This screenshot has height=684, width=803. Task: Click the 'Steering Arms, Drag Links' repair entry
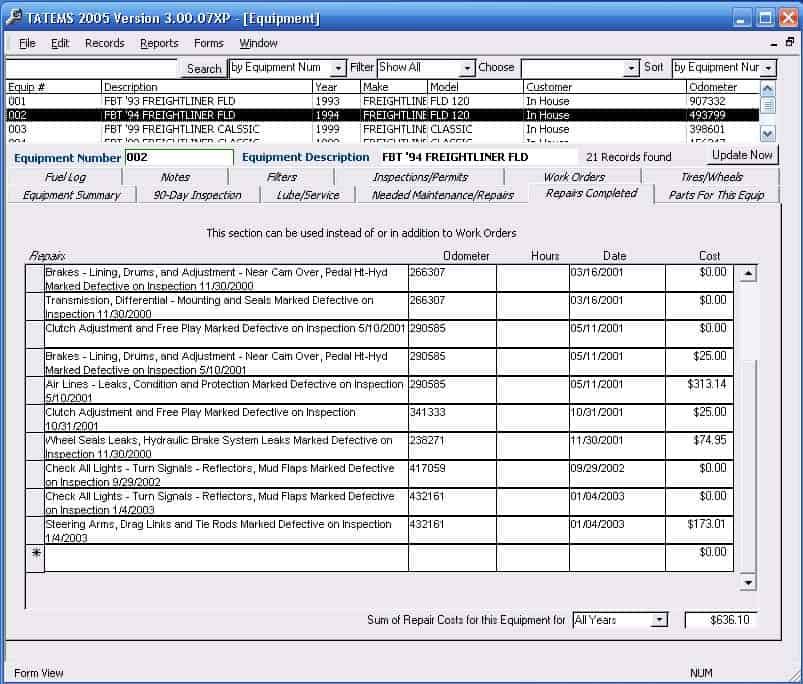point(226,530)
